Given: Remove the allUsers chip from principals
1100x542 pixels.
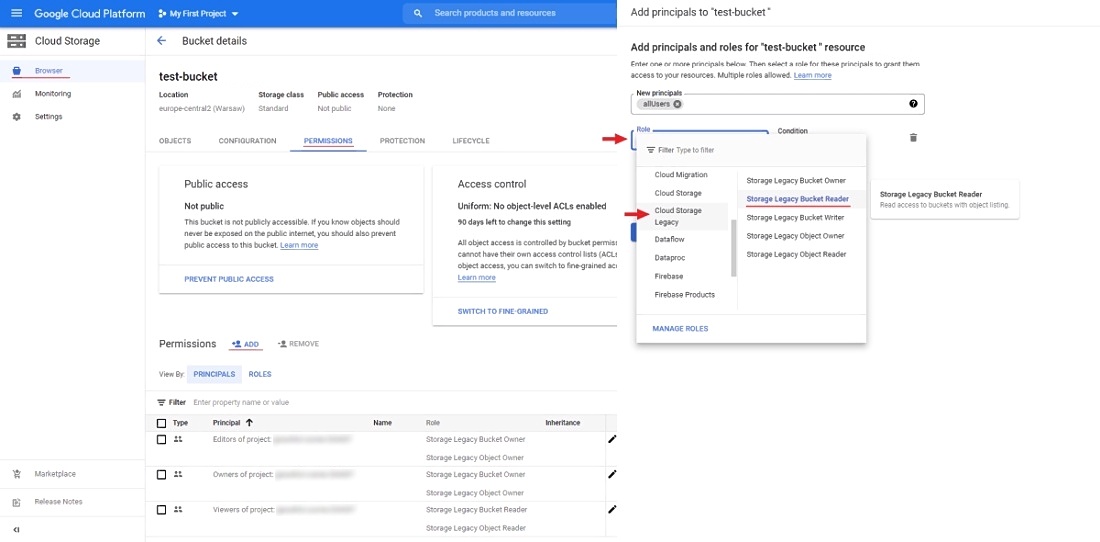Looking at the screenshot, I should coord(677,104).
